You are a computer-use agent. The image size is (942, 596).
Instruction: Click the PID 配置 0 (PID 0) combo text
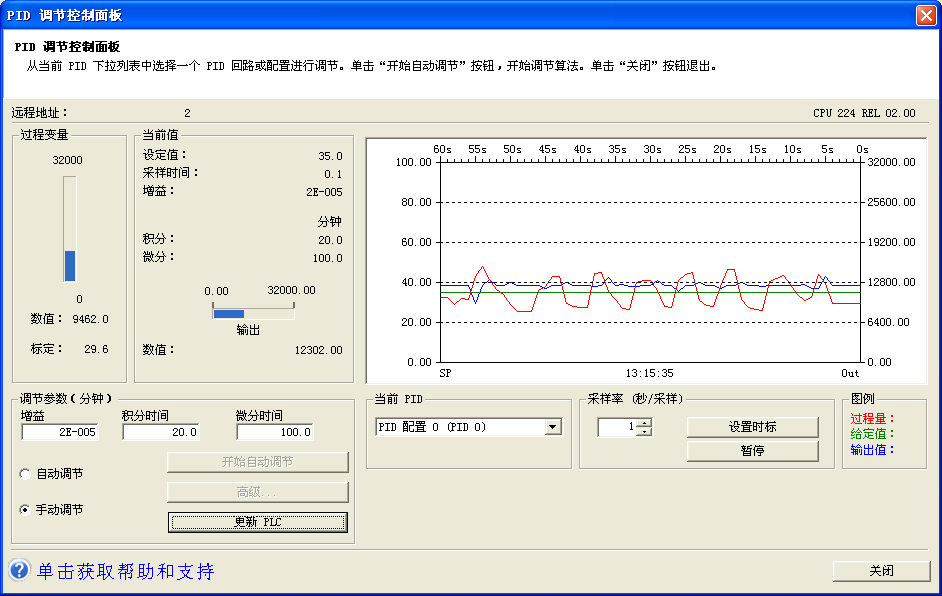432,427
